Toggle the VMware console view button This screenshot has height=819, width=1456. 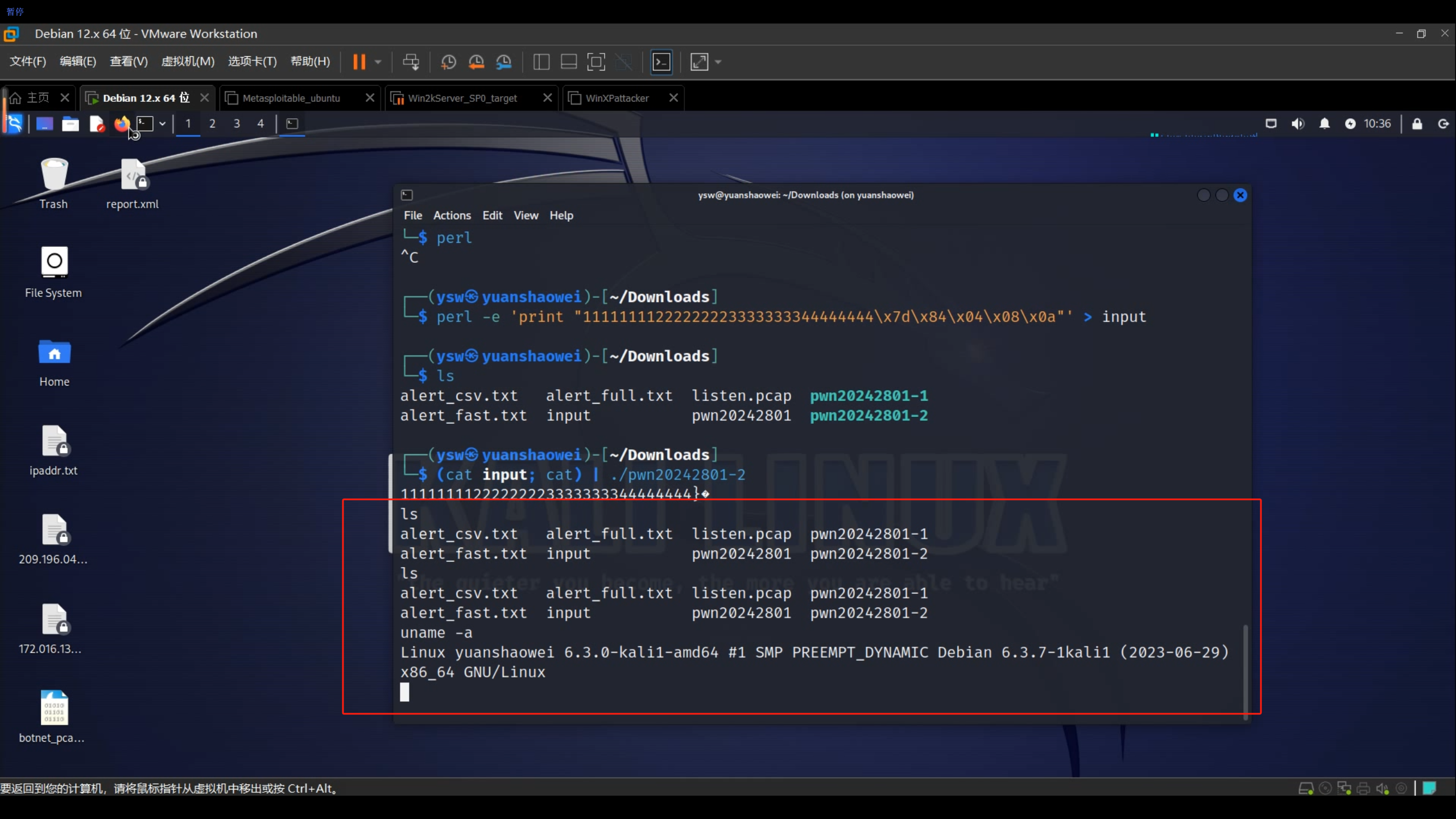[661, 61]
